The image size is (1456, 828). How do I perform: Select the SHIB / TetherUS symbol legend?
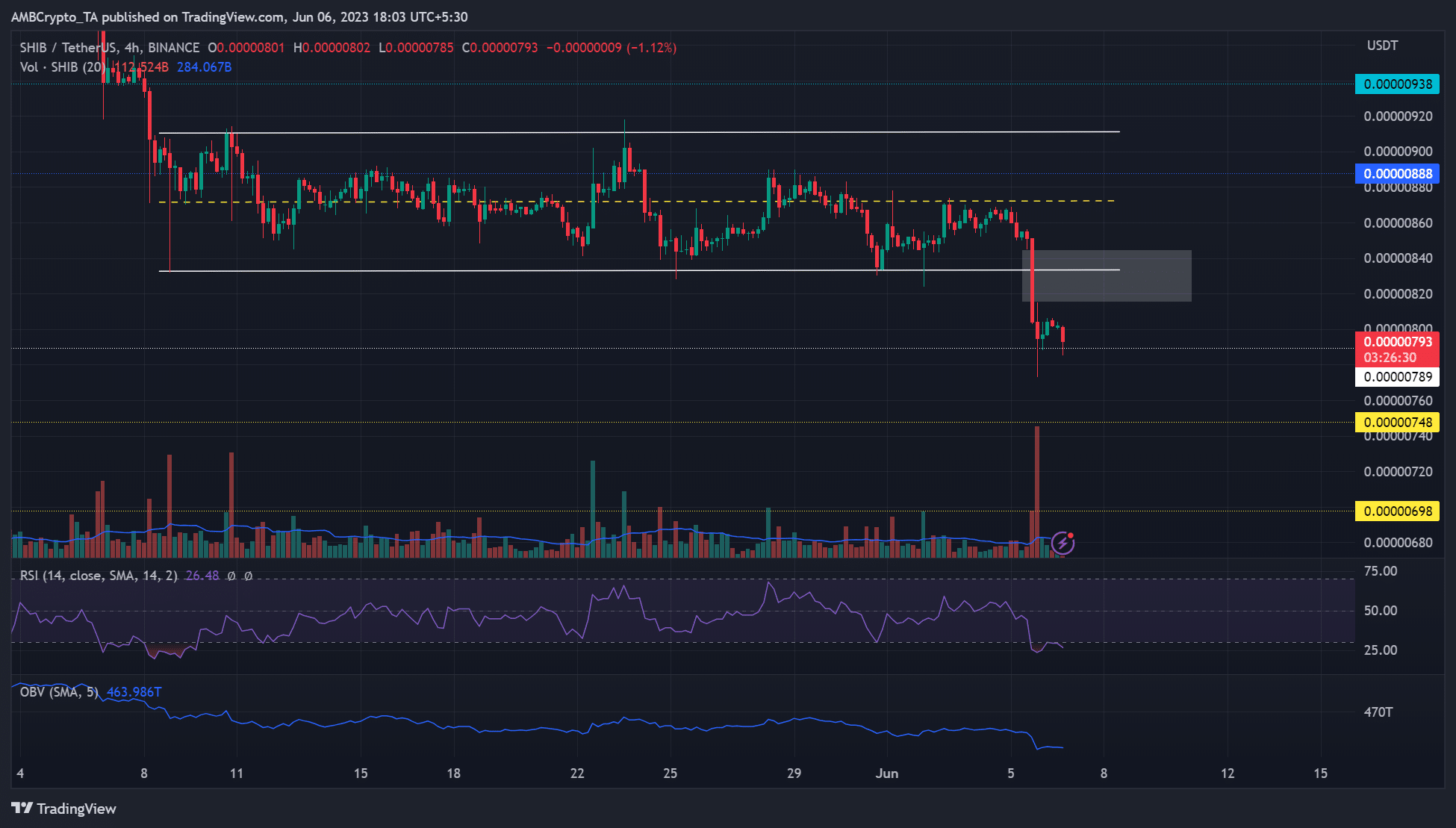[x=109, y=48]
